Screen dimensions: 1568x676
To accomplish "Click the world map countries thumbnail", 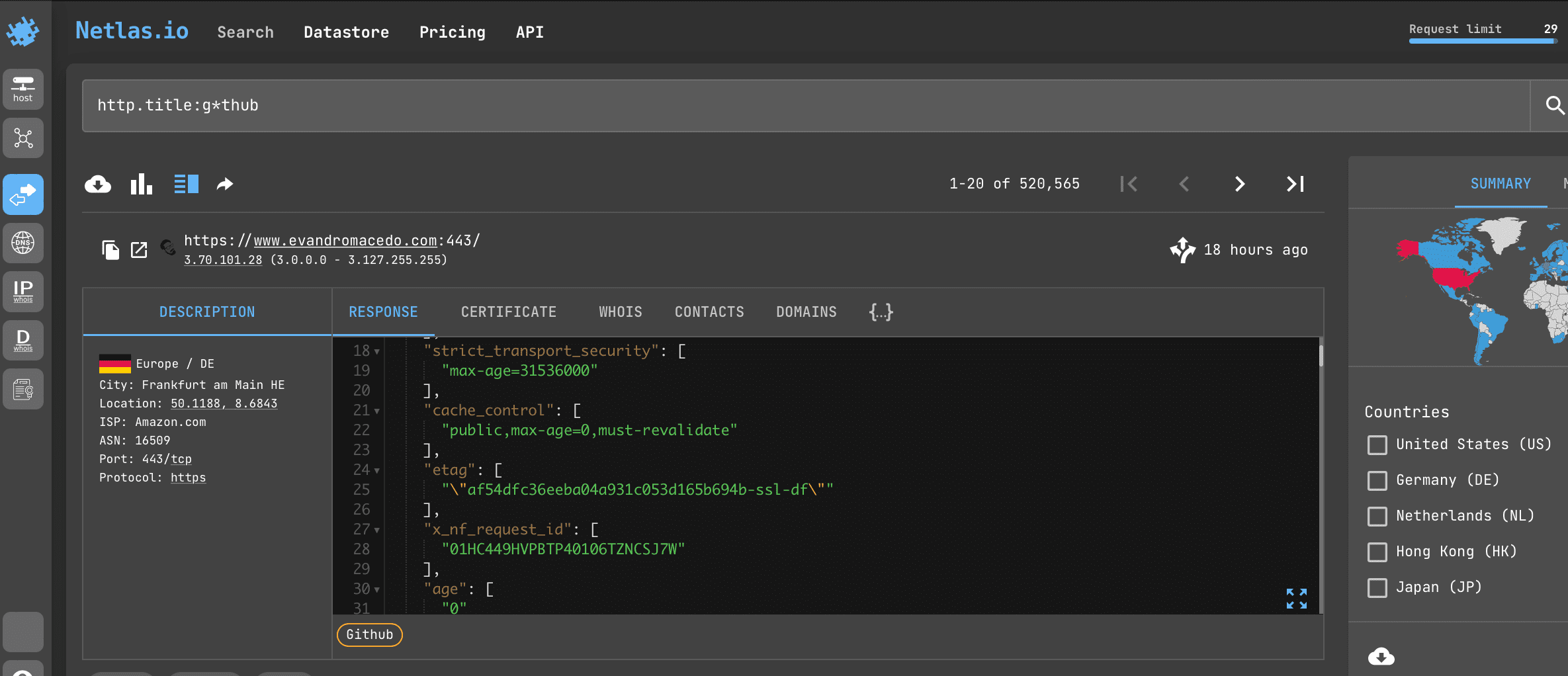I will 1482,291.
